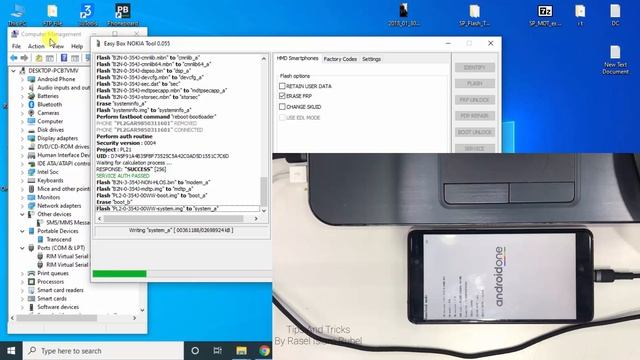Expand the Network adapters category
Viewport: 640px width, 360px height.
[22, 206]
